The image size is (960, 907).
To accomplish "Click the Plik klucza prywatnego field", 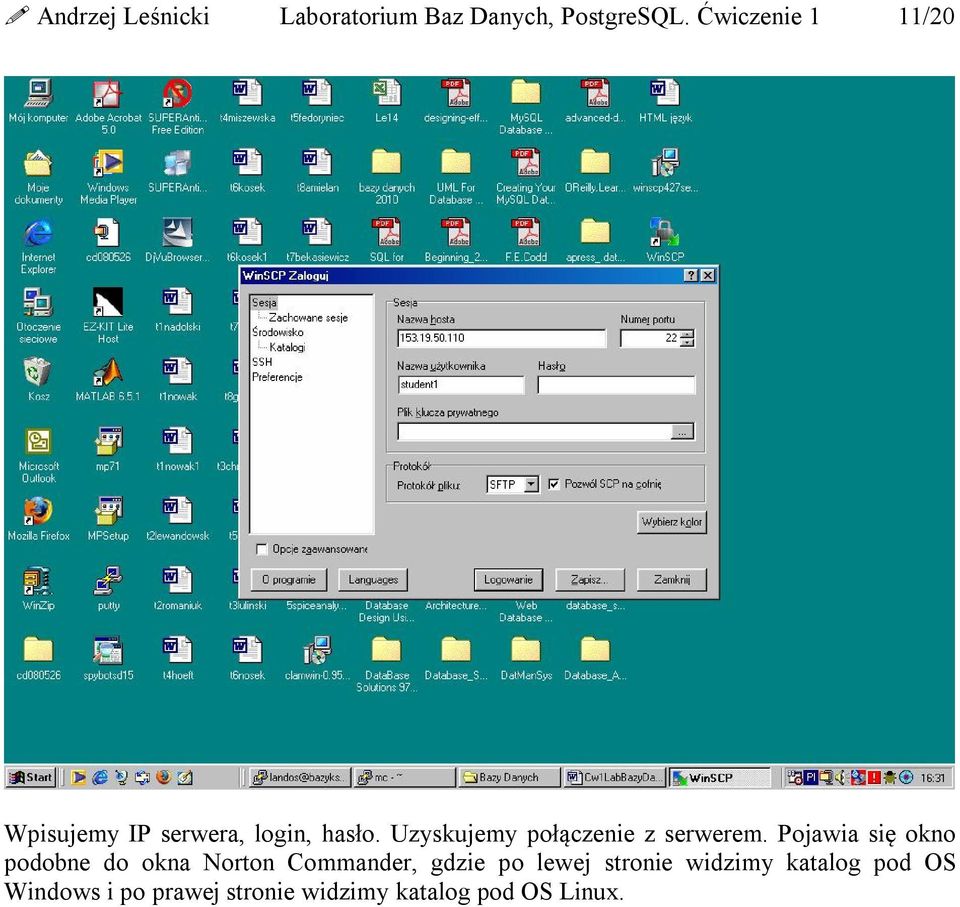I will tap(534, 432).
